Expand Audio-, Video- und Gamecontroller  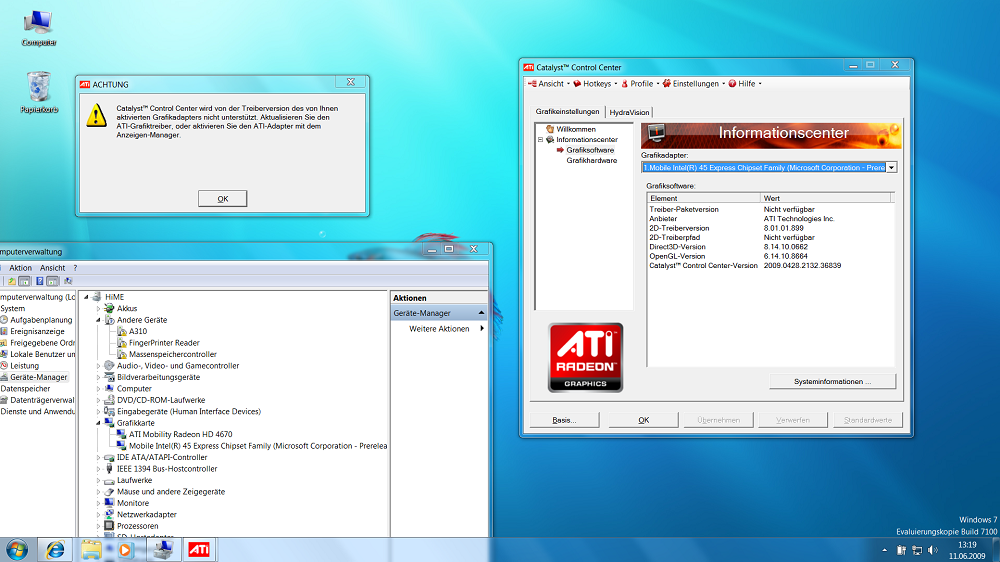click(98, 366)
